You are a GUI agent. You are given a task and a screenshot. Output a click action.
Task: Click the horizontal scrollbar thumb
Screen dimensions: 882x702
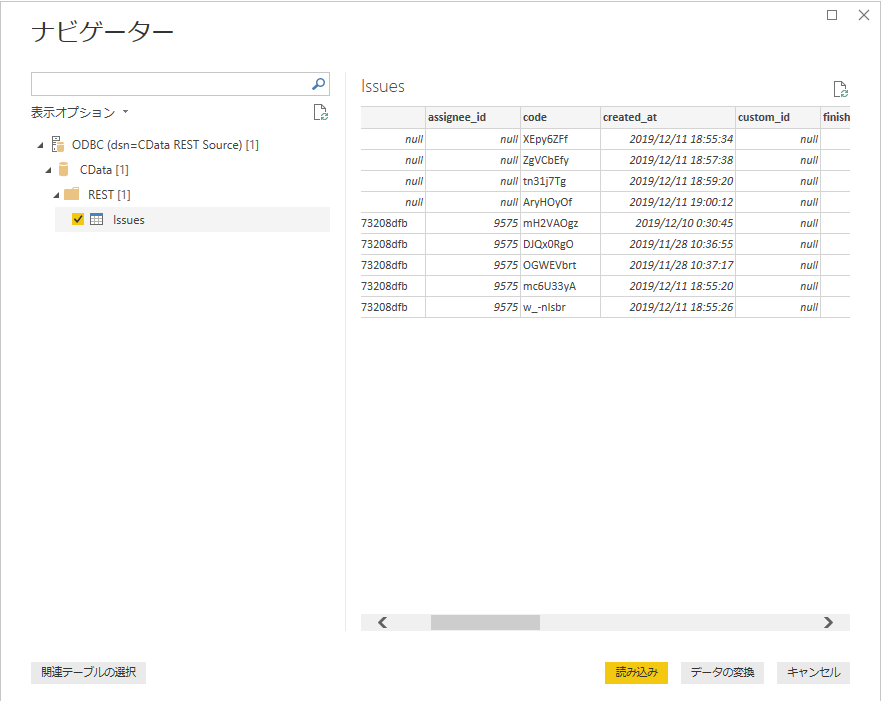[485, 622]
